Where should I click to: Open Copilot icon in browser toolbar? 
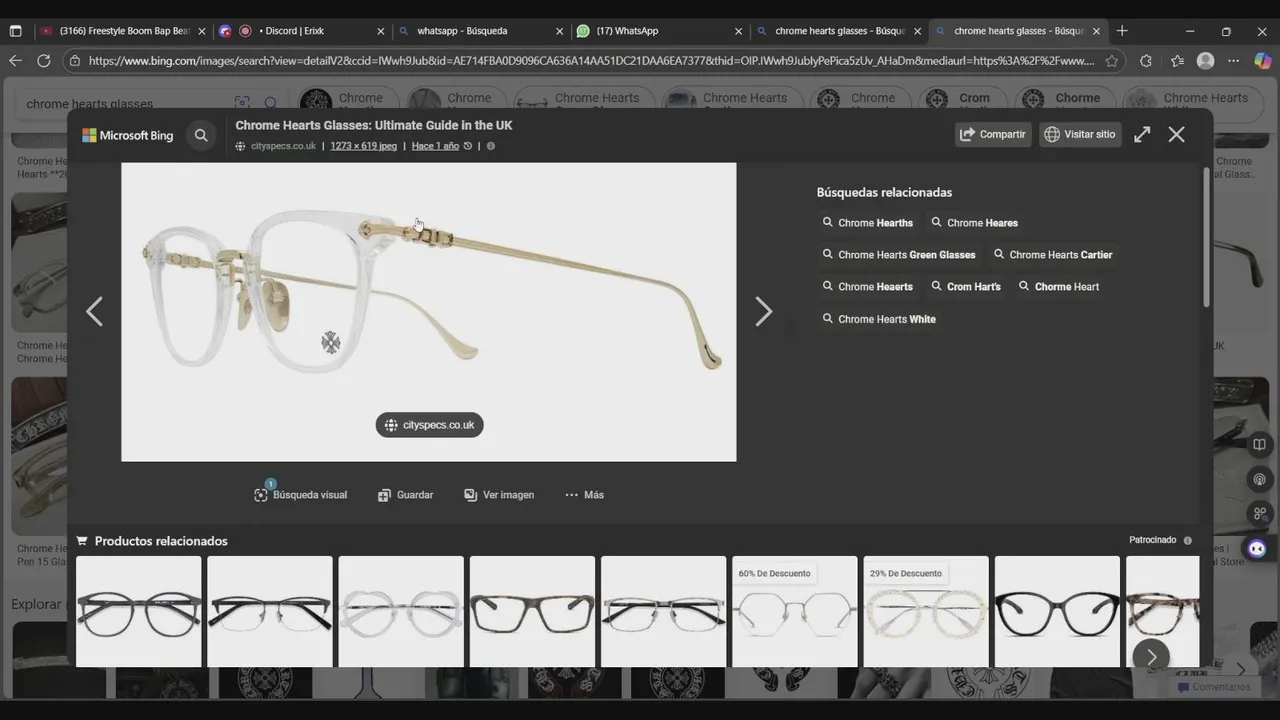(x=1262, y=61)
